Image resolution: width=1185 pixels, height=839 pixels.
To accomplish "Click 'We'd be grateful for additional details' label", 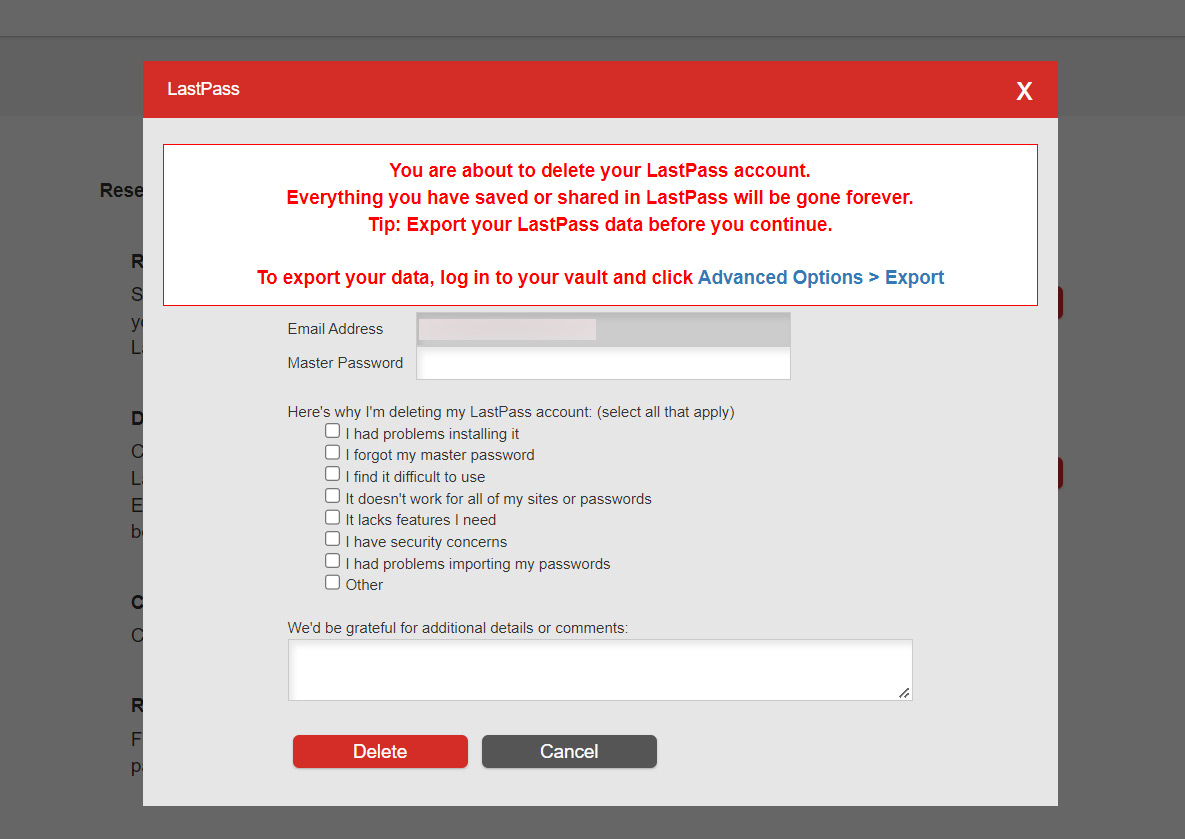I will (x=458, y=628).
